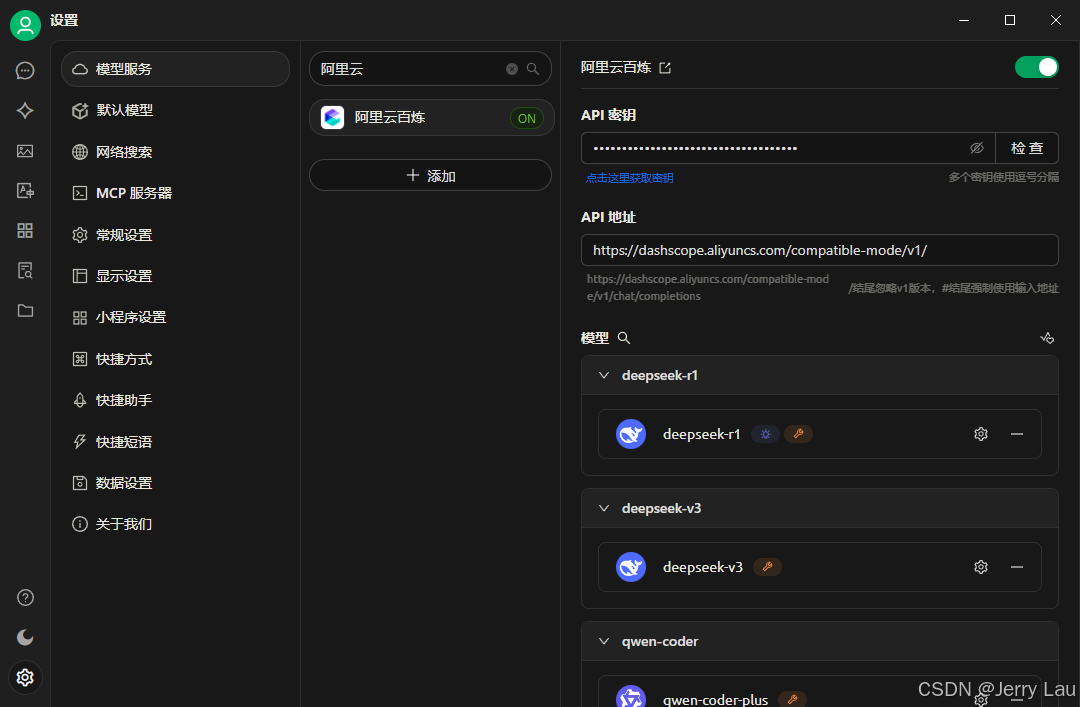
Task: Open 快捷助手 settings menu
Action: (176, 400)
